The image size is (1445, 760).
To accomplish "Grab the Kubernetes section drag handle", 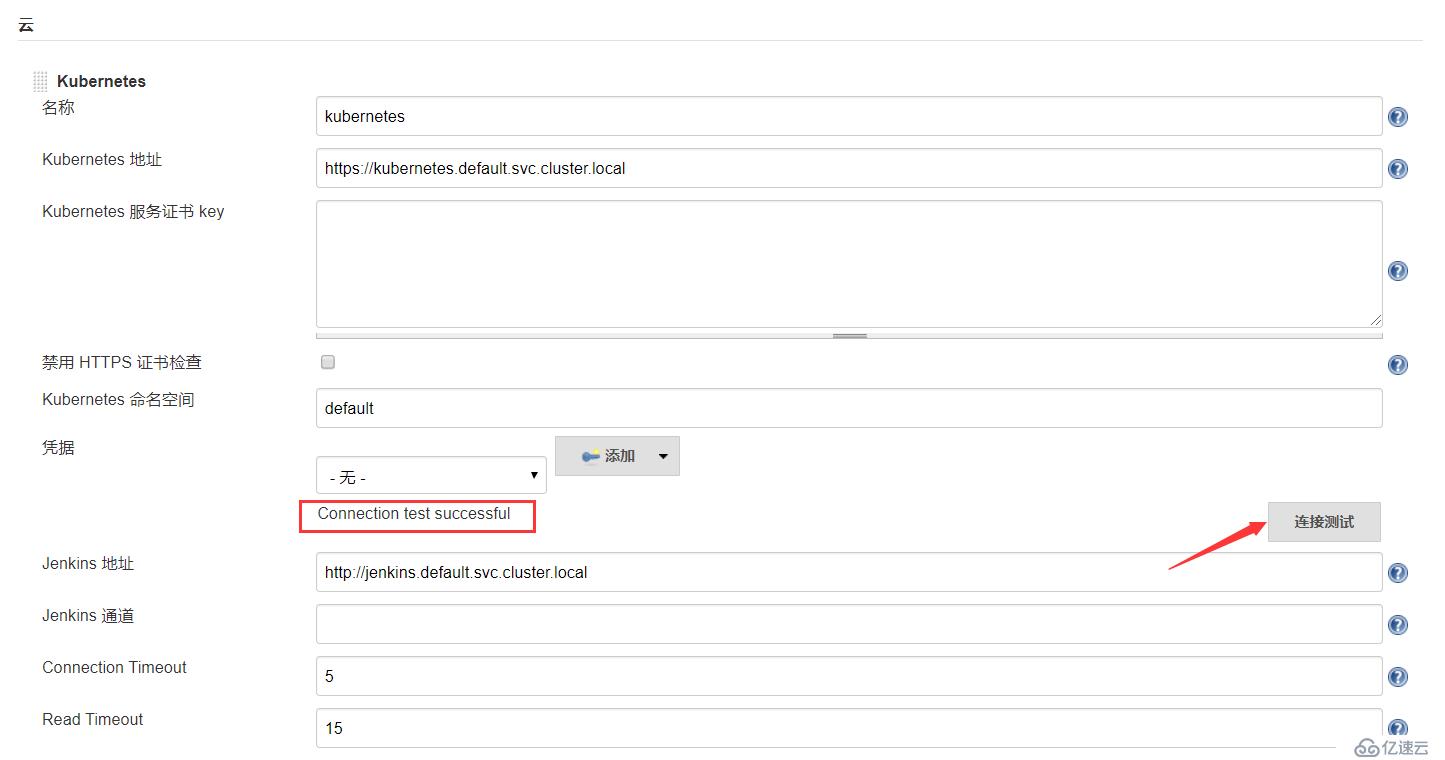I will [40, 82].
